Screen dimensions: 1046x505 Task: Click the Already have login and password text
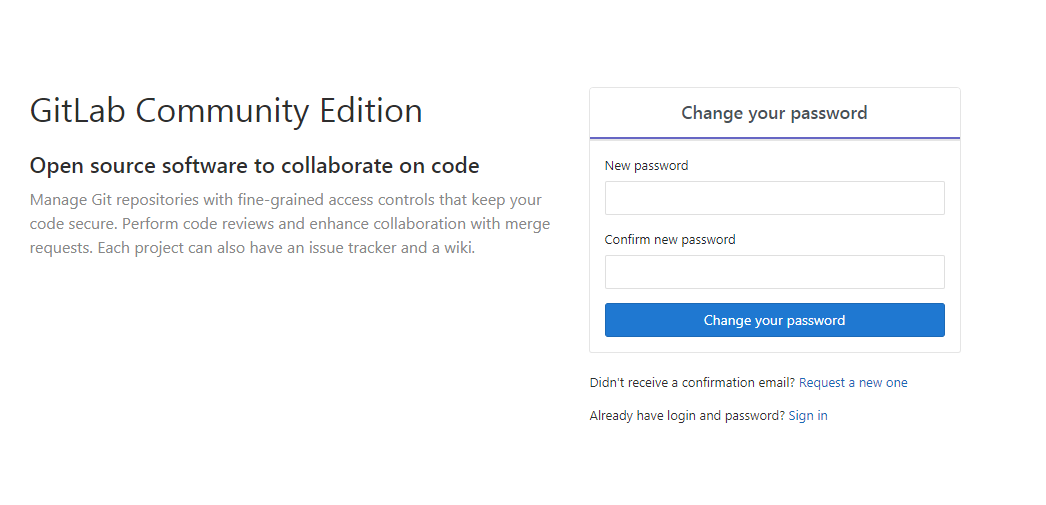(x=687, y=416)
